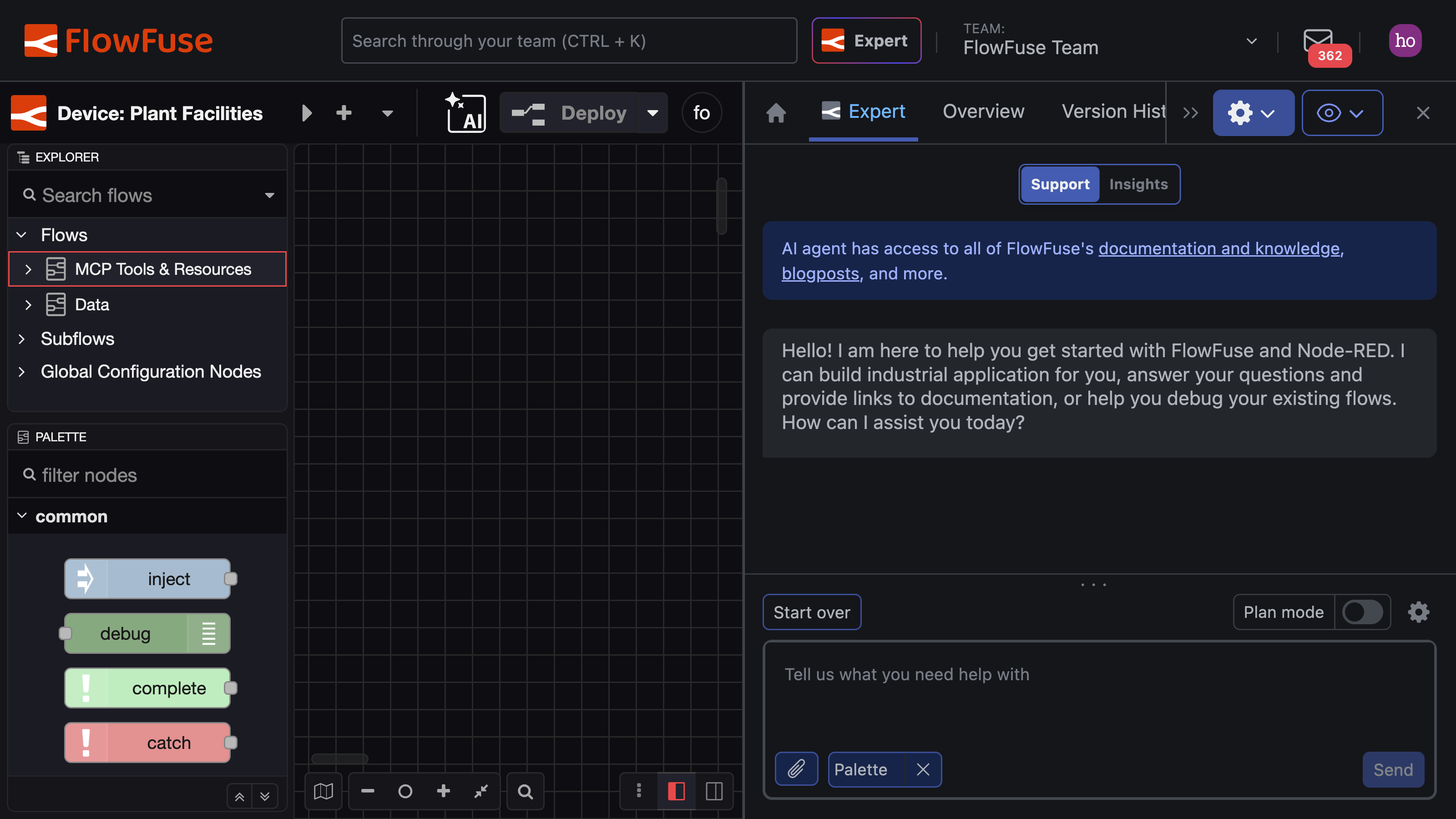Click the FlowFuse logo in header

(118, 40)
